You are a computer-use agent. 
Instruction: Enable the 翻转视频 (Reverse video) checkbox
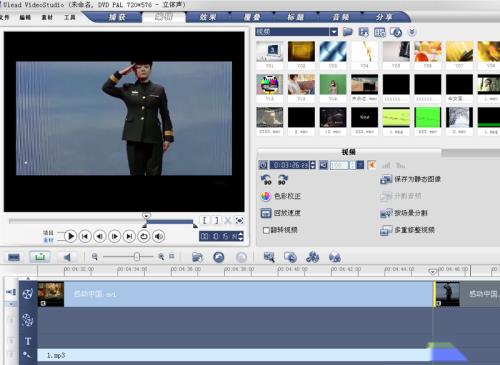click(266, 230)
